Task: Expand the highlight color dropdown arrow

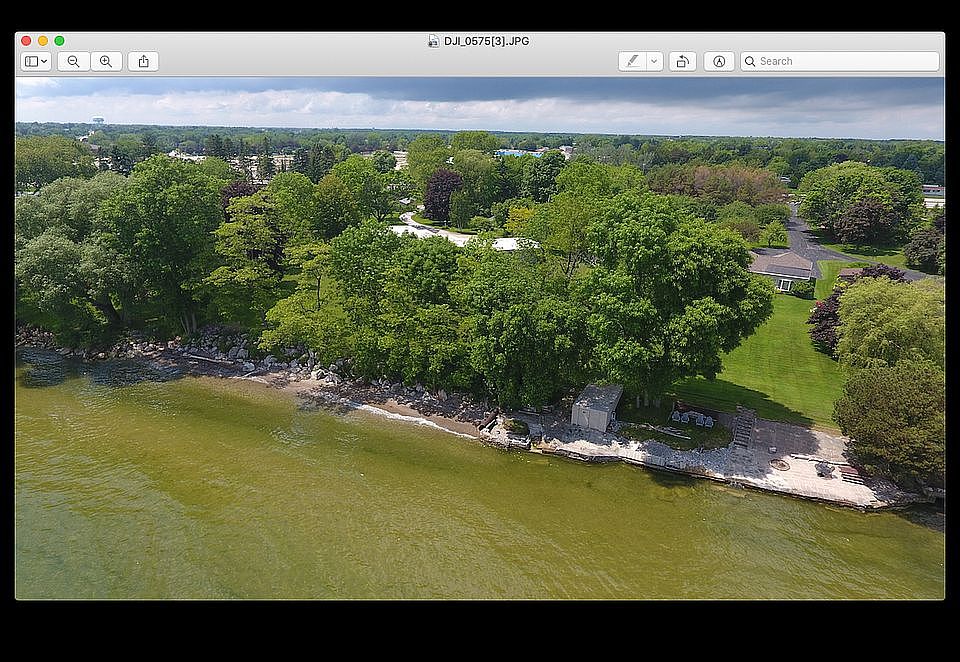Action: point(654,61)
